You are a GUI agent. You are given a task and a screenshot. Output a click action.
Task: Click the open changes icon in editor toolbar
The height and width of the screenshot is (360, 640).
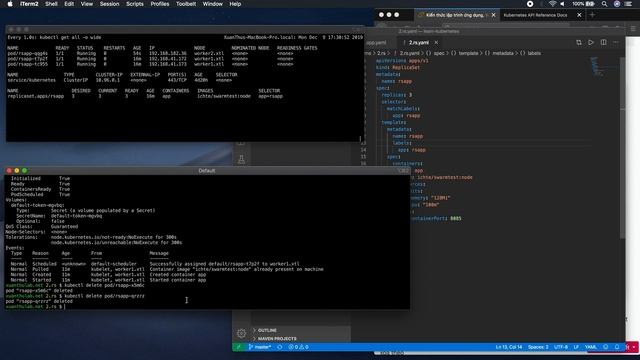point(579,42)
